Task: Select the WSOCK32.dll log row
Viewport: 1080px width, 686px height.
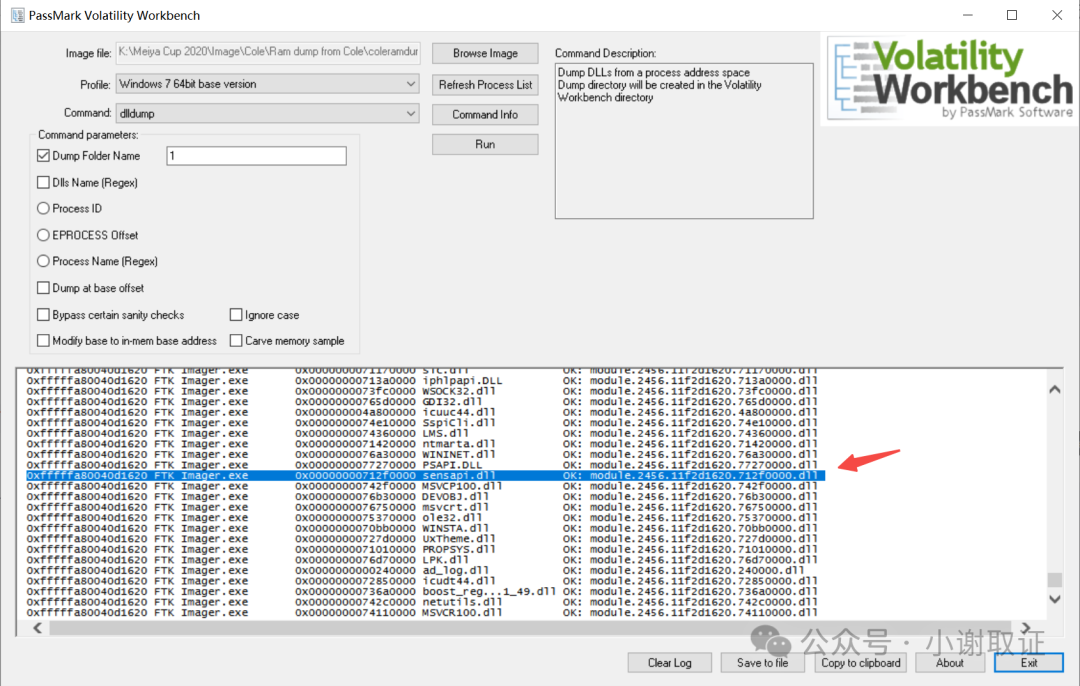Action: [x=422, y=391]
